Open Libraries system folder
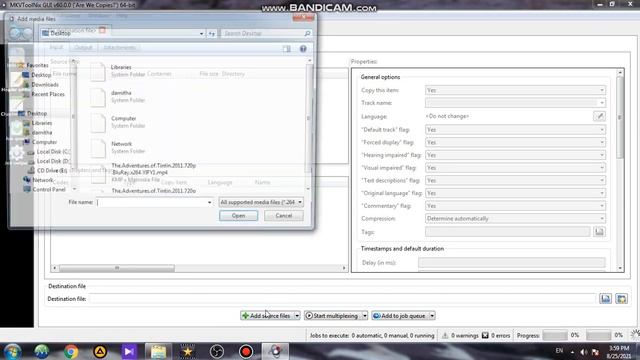 click(120, 71)
